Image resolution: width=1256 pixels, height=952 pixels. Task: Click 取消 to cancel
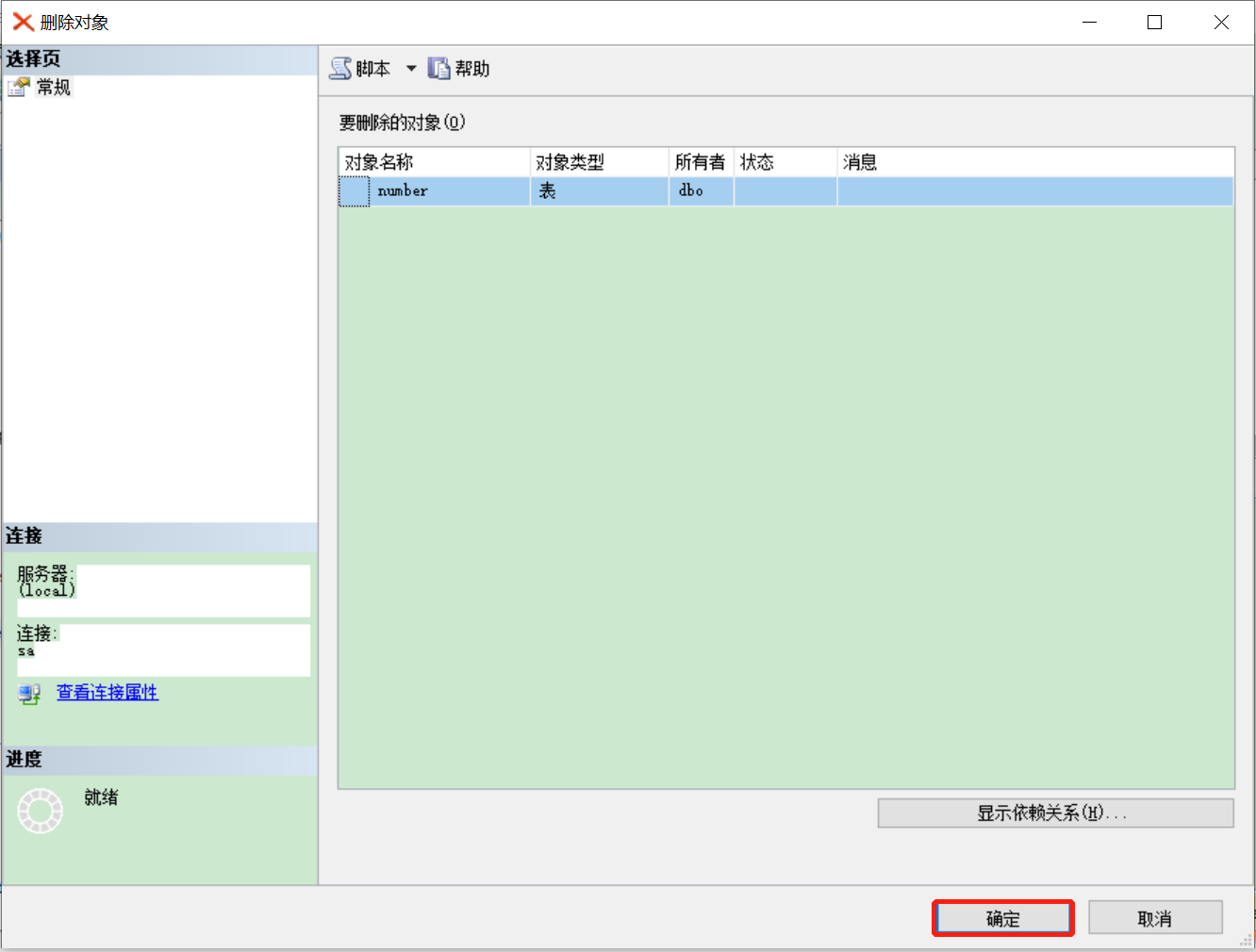[x=1155, y=918]
